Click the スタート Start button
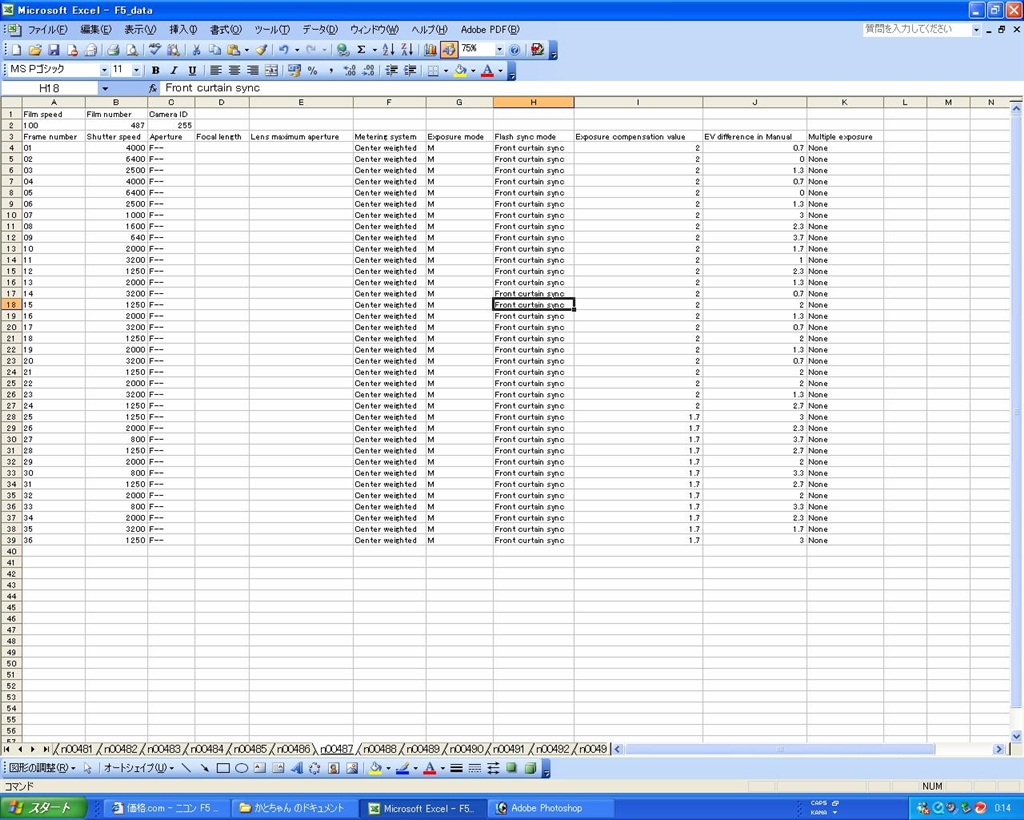Image resolution: width=1024 pixels, height=820 pixels. pos(43,808)
